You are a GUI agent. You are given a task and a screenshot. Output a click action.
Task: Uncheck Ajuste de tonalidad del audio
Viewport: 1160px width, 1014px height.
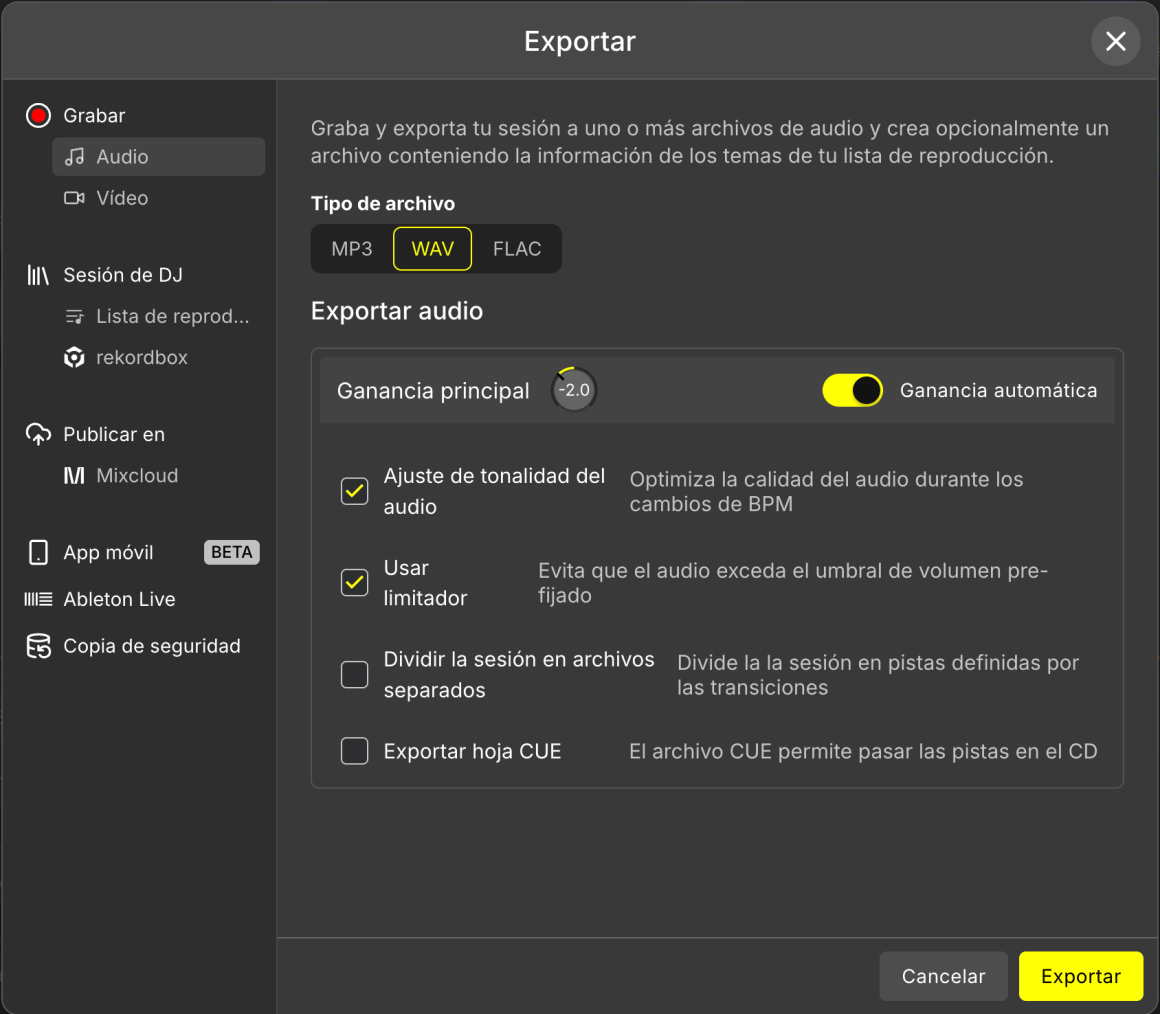355,491
